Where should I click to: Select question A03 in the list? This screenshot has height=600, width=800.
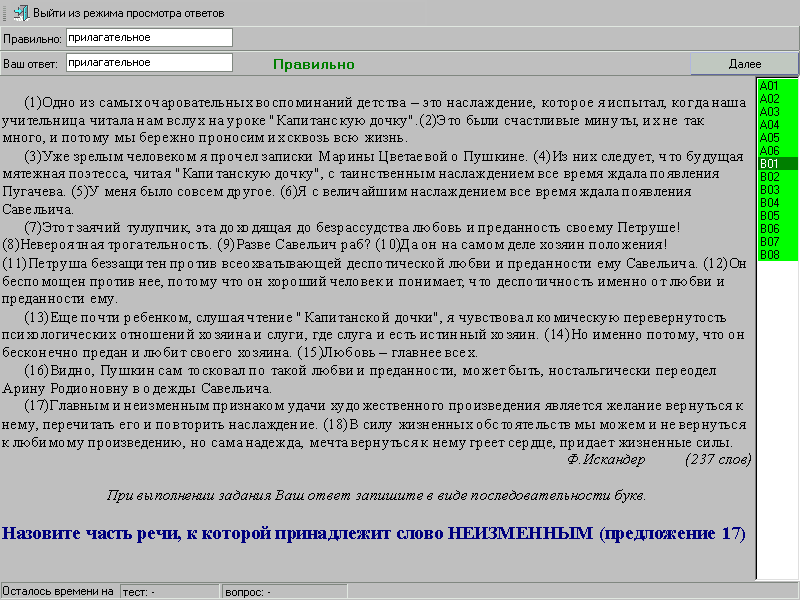click(x=777, y=112)
